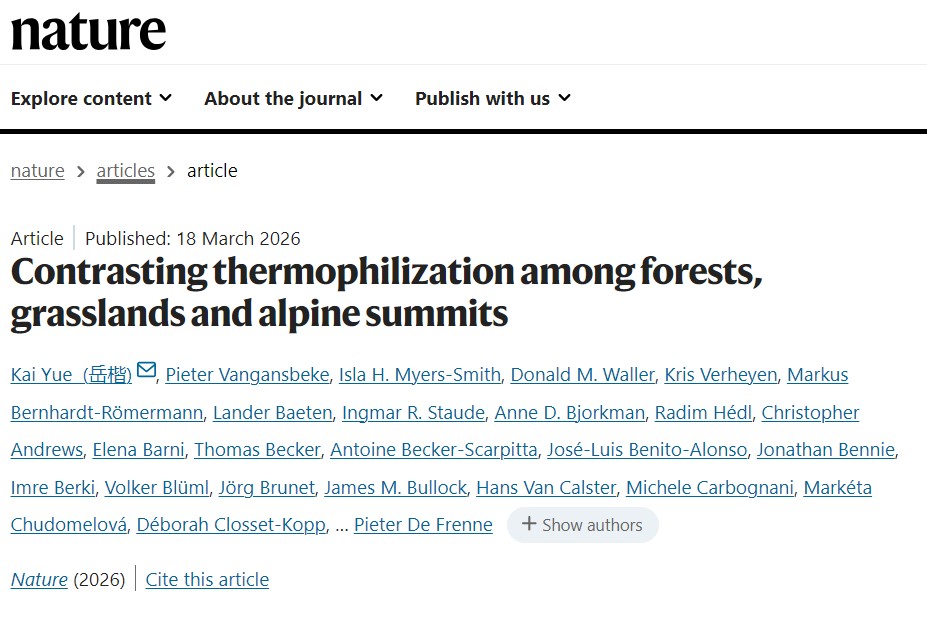Open author Kai Yue's profile

(x=71, y=375)
